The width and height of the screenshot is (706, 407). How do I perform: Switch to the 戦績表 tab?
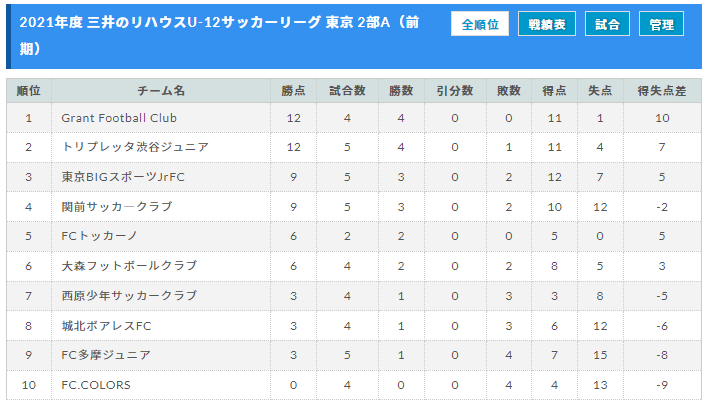coord(547,24)
